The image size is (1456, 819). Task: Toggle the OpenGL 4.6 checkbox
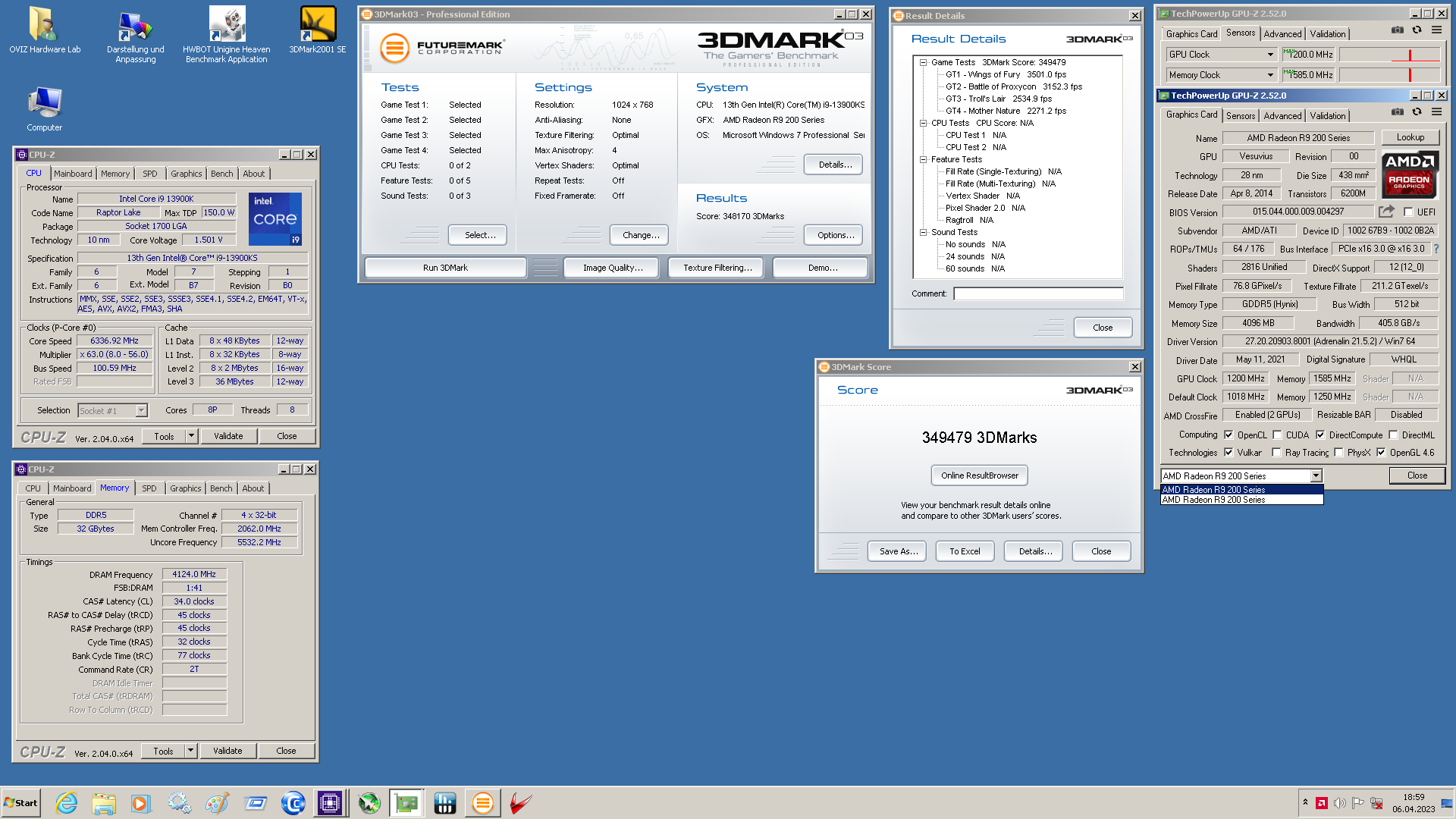coord(1381,453)
